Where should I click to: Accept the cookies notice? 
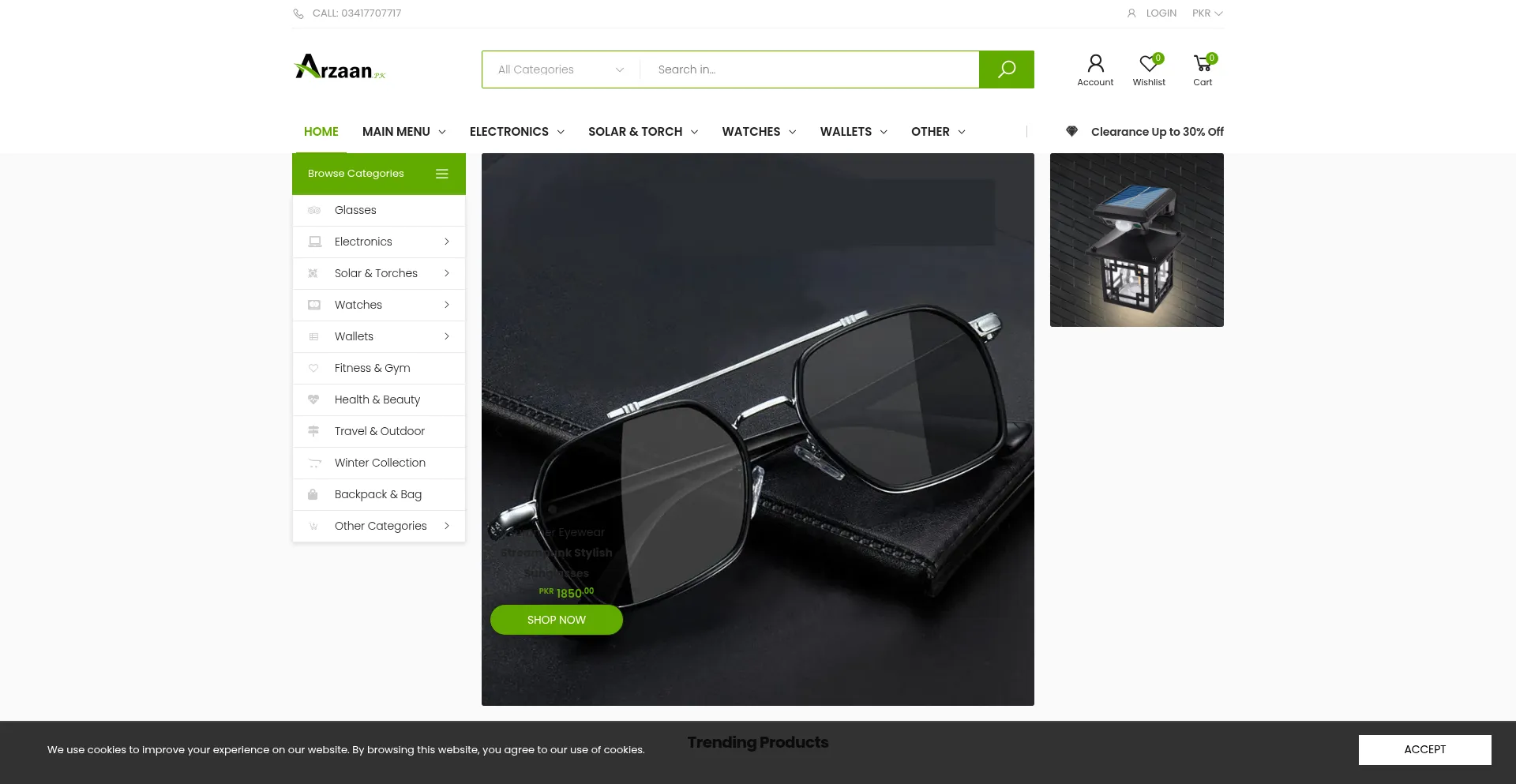click(x=1424, y=749)
